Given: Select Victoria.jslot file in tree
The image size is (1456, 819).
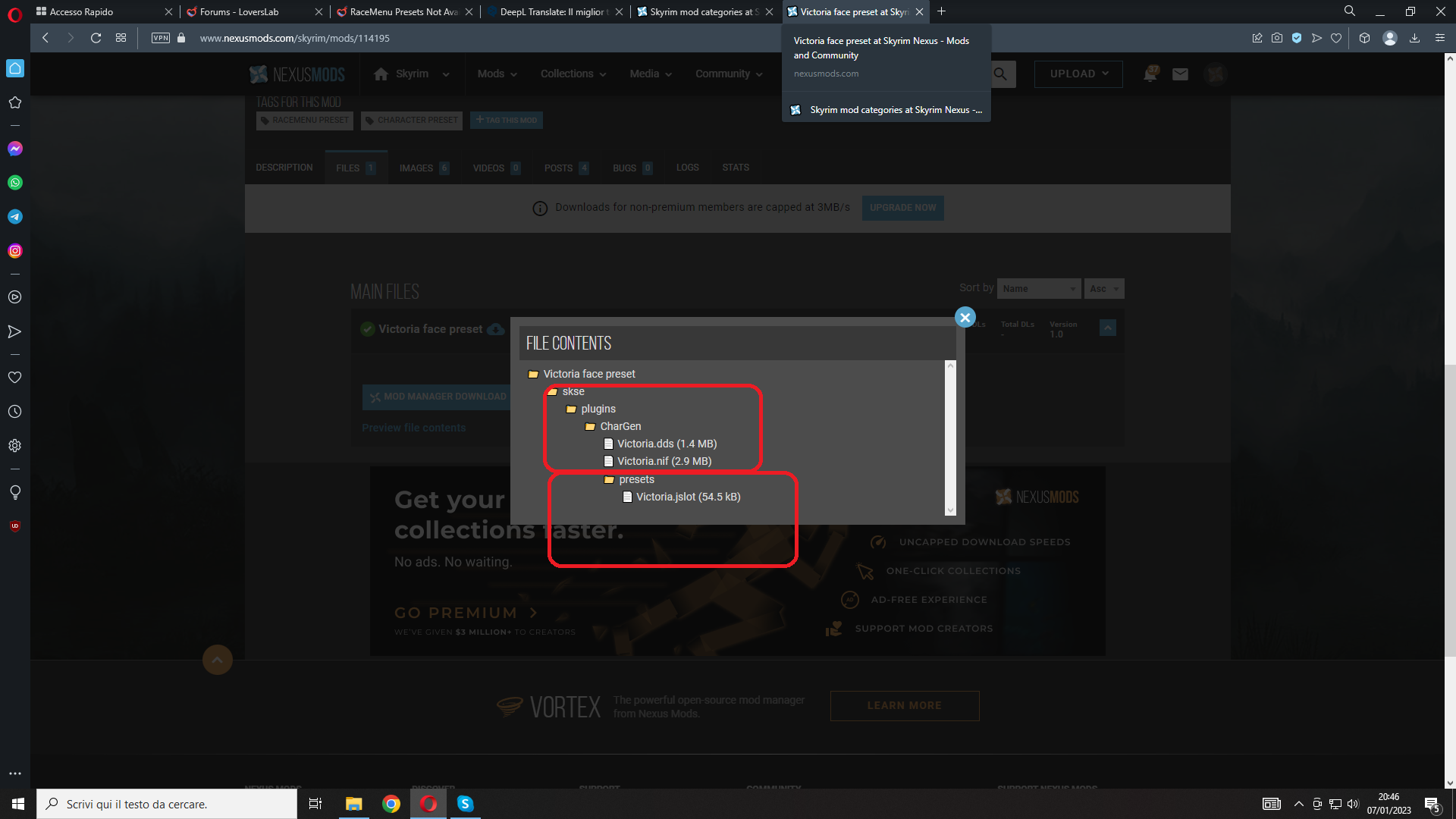Looking at the screenshot, I should 682,497.
